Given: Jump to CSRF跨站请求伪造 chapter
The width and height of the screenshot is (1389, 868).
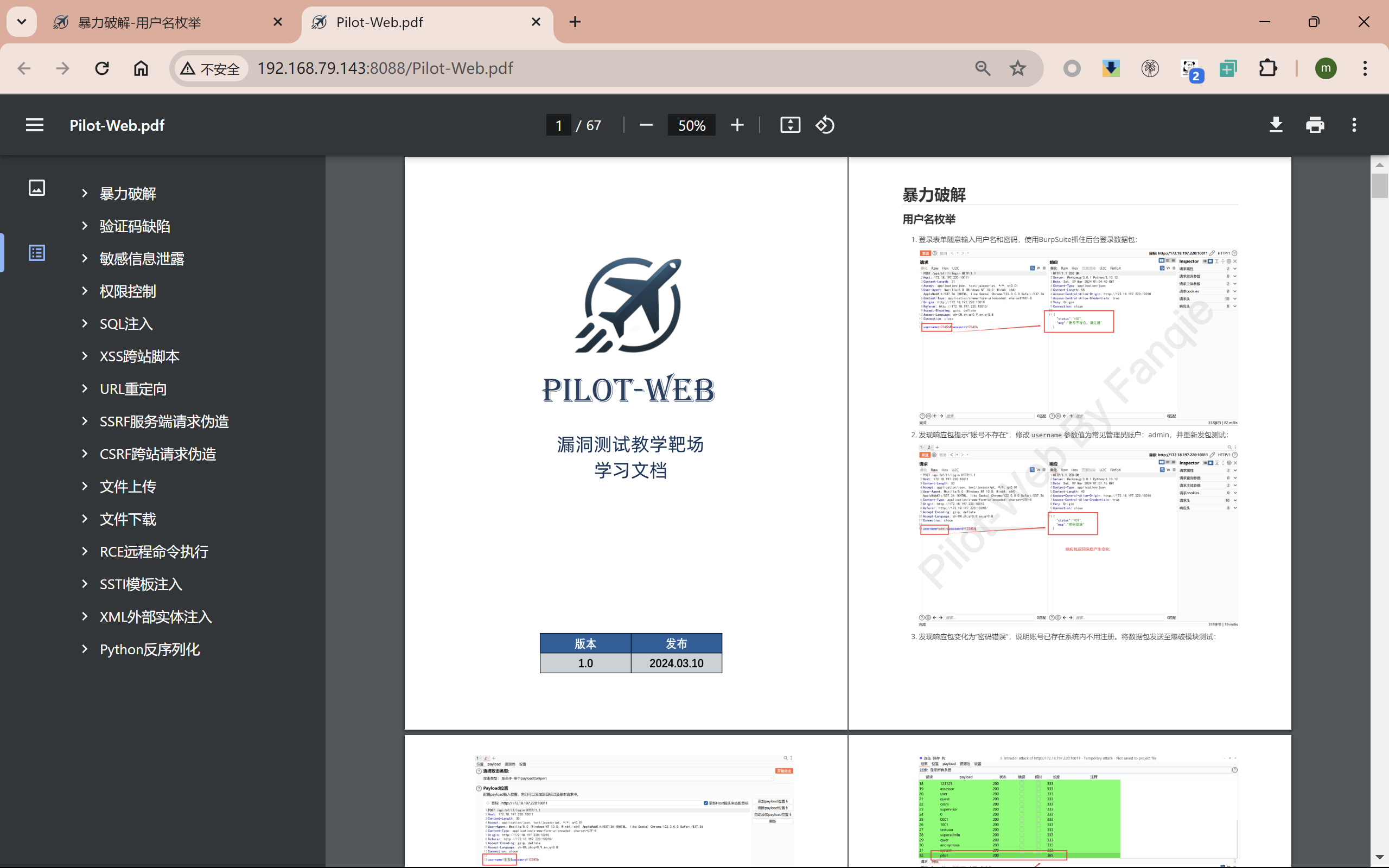Looking at the screenshot, I should (158, 454).
